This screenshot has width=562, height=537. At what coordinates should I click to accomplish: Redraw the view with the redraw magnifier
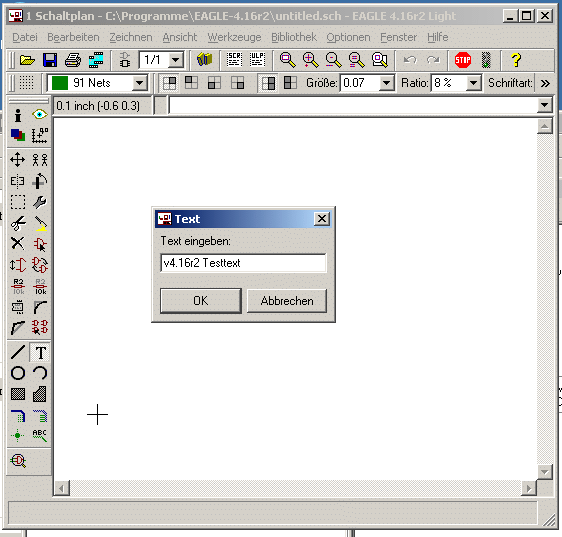click(356, 60)
